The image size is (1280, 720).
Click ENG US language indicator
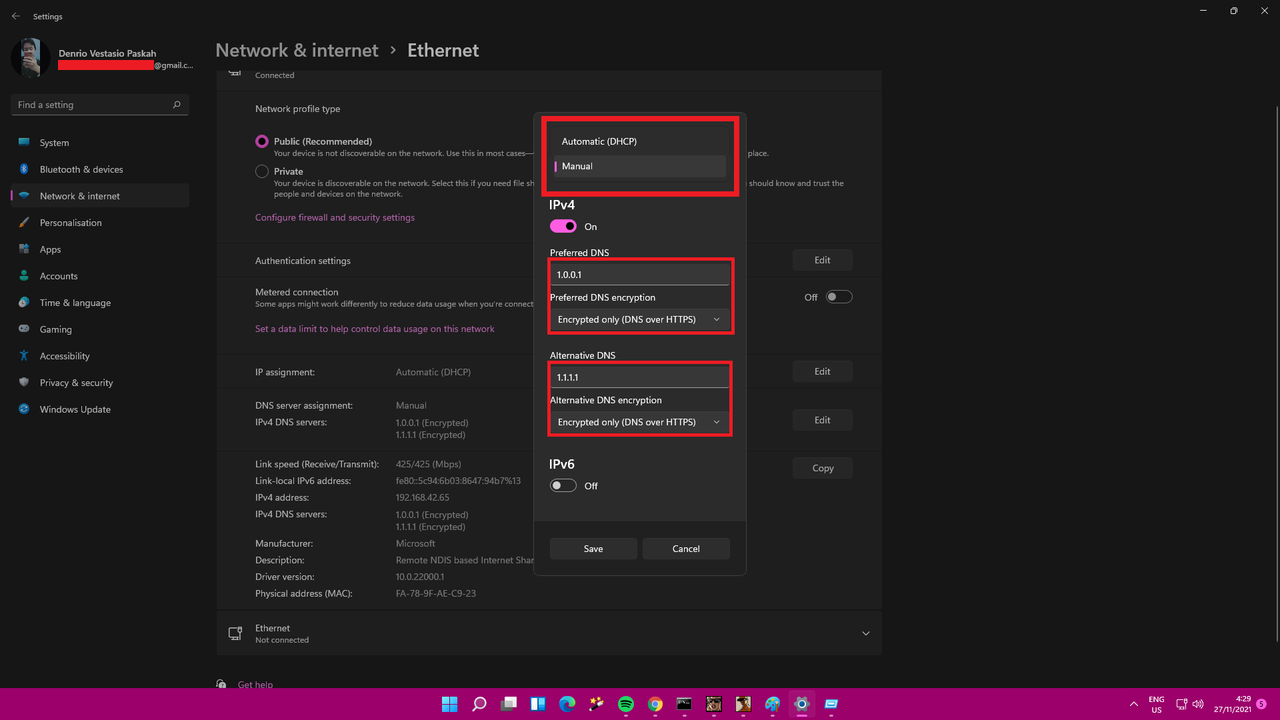[1156, 704]
